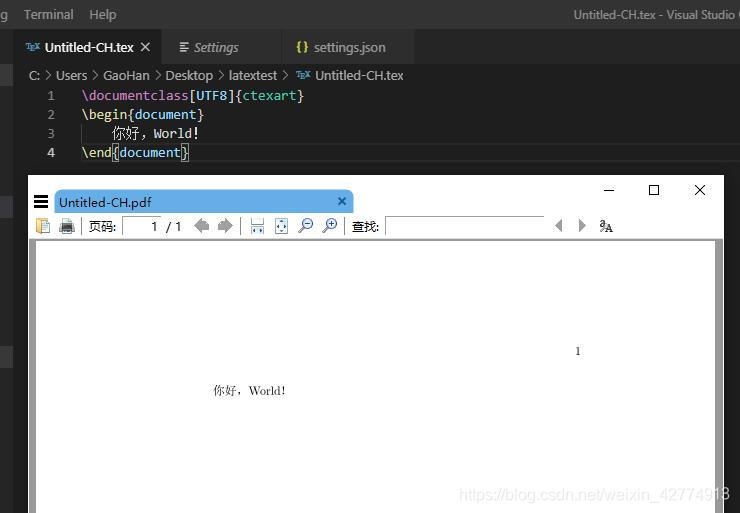Open the Terminal menu
Screen dimensions: 740x513
tap(49, 15)
